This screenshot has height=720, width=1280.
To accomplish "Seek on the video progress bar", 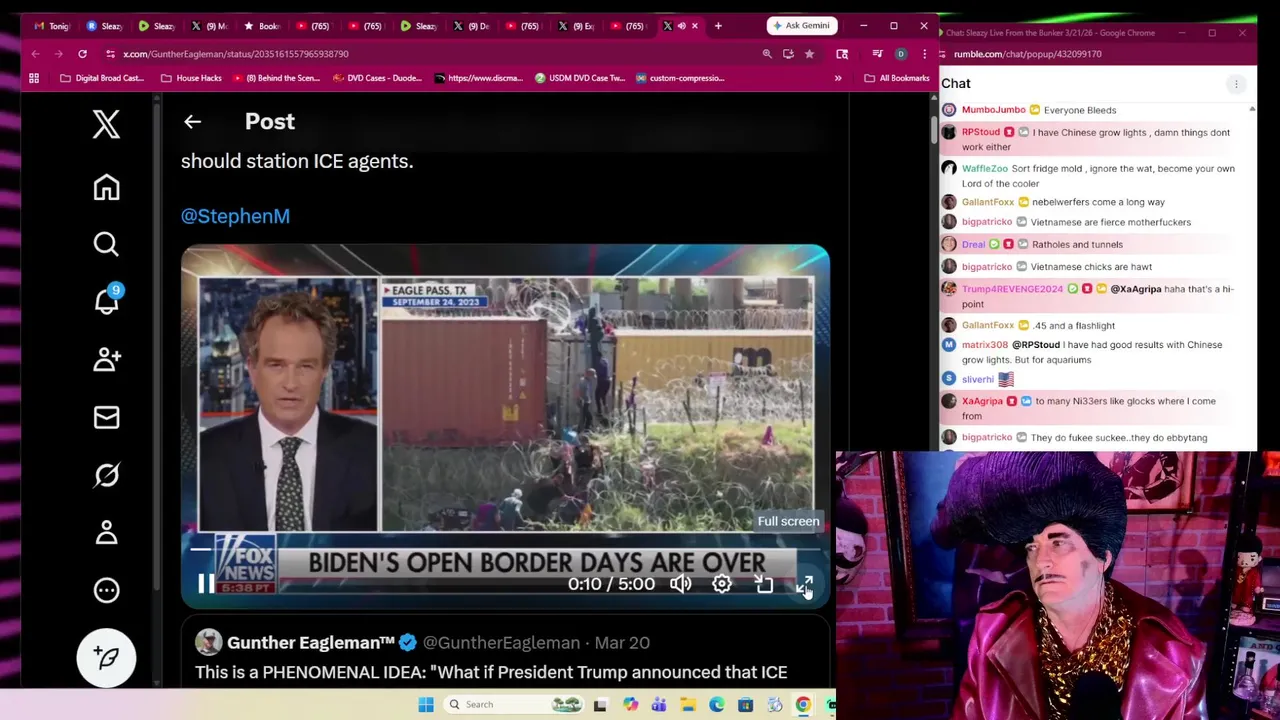I will point(505,548).
